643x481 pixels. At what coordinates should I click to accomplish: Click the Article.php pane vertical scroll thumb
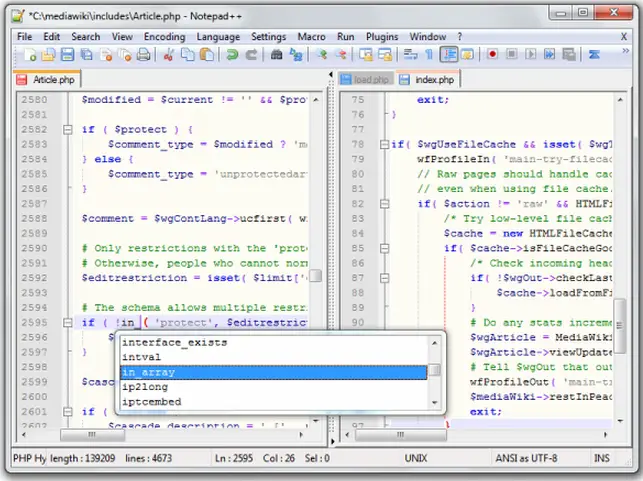tap(315, 276)
